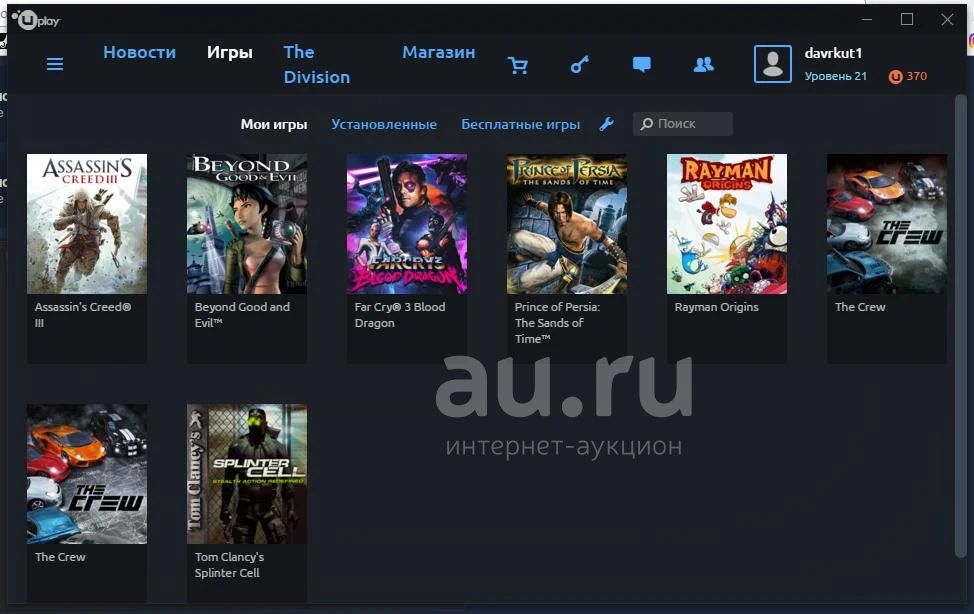Open The Division tab

point(317,65)
